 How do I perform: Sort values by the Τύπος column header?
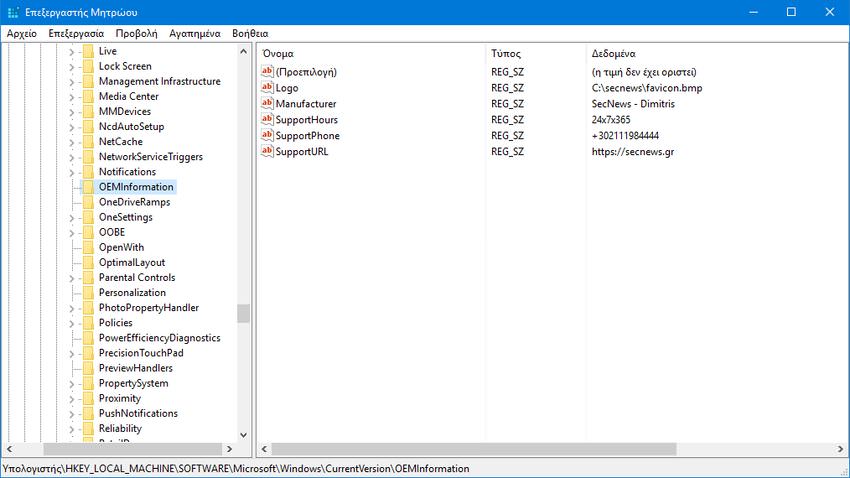click(x=536, y=53)
